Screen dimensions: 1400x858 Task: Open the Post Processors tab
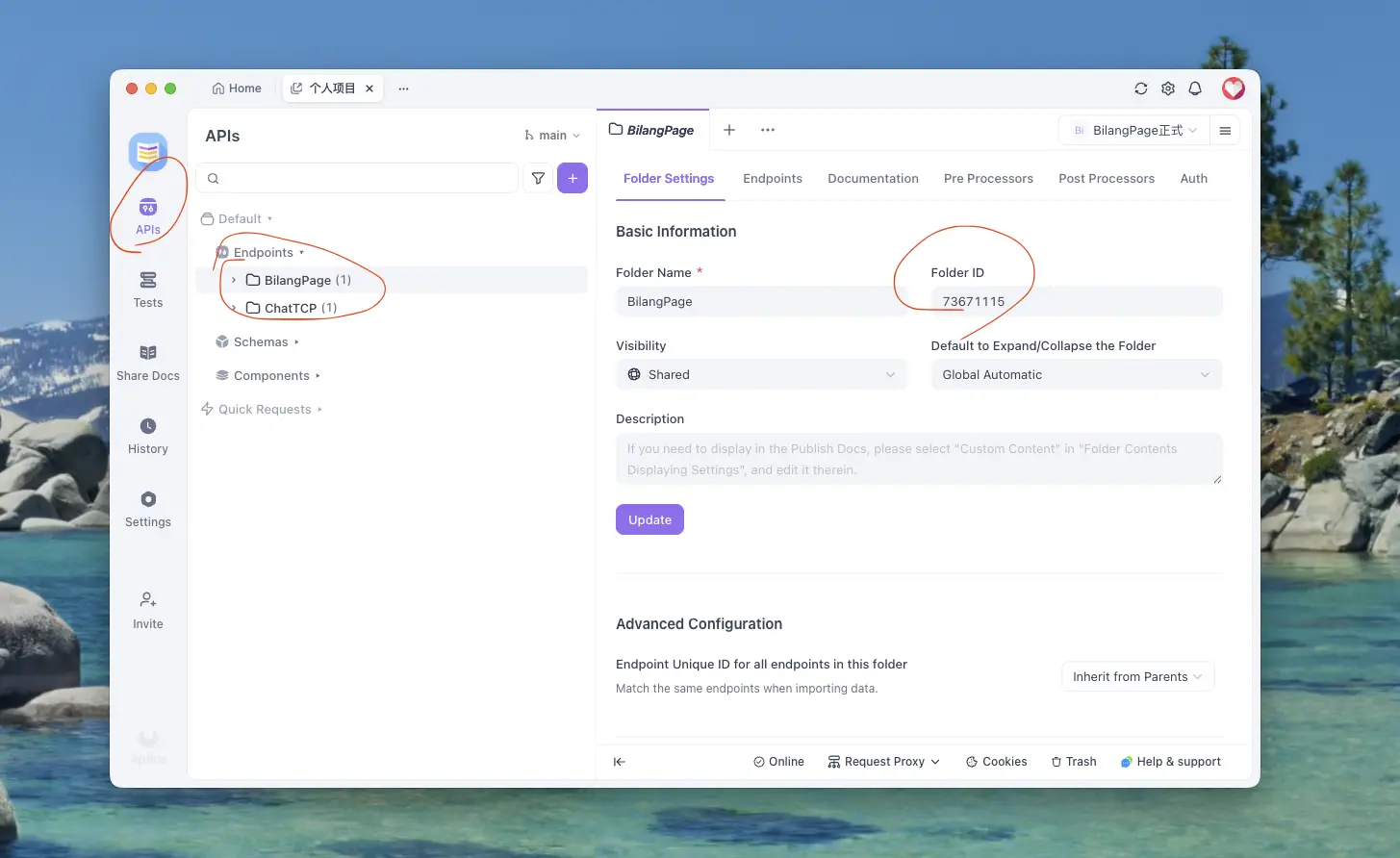coord(1107,179)
